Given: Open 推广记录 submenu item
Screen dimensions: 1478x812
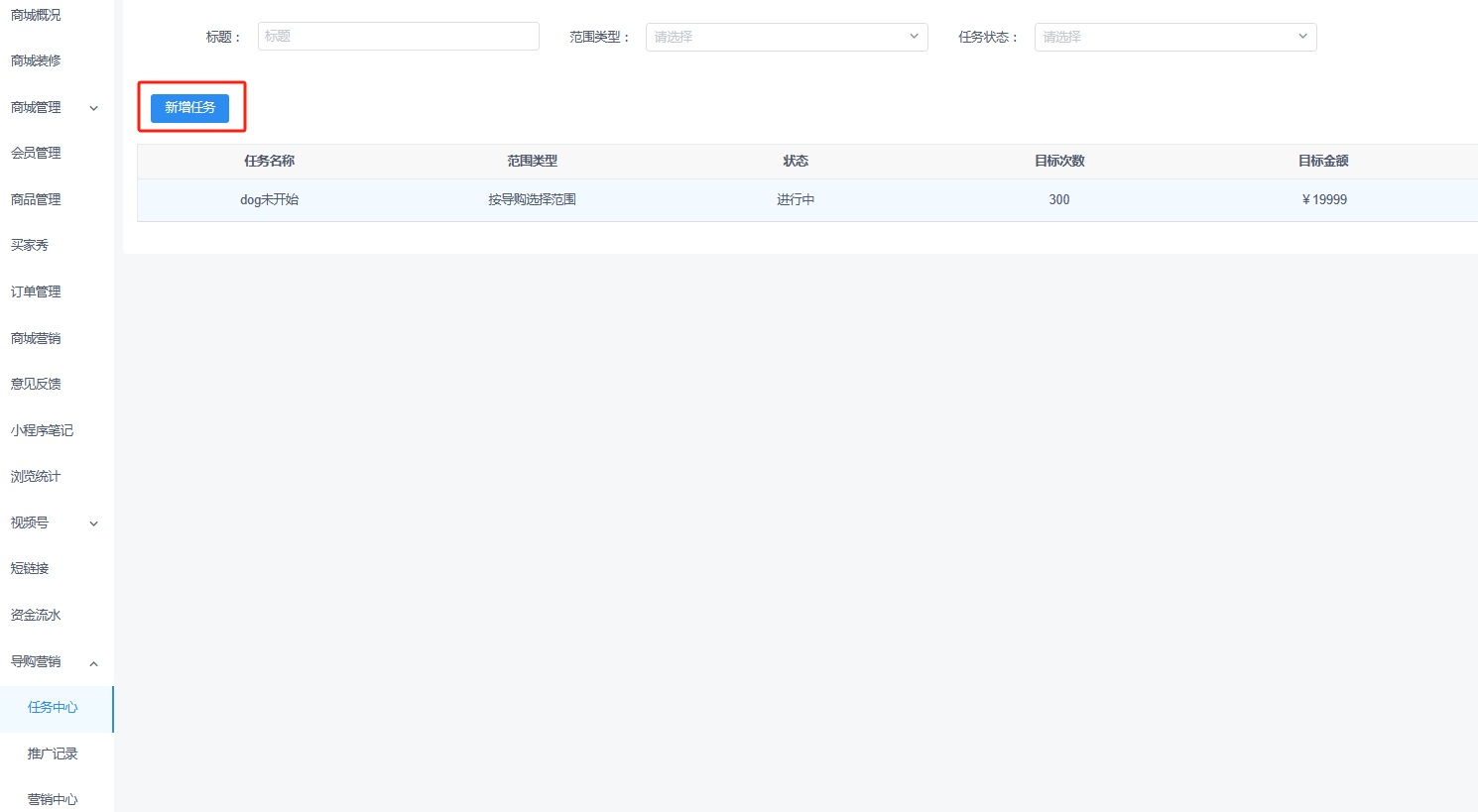Looking at the screenshot, I should [53, 754].
